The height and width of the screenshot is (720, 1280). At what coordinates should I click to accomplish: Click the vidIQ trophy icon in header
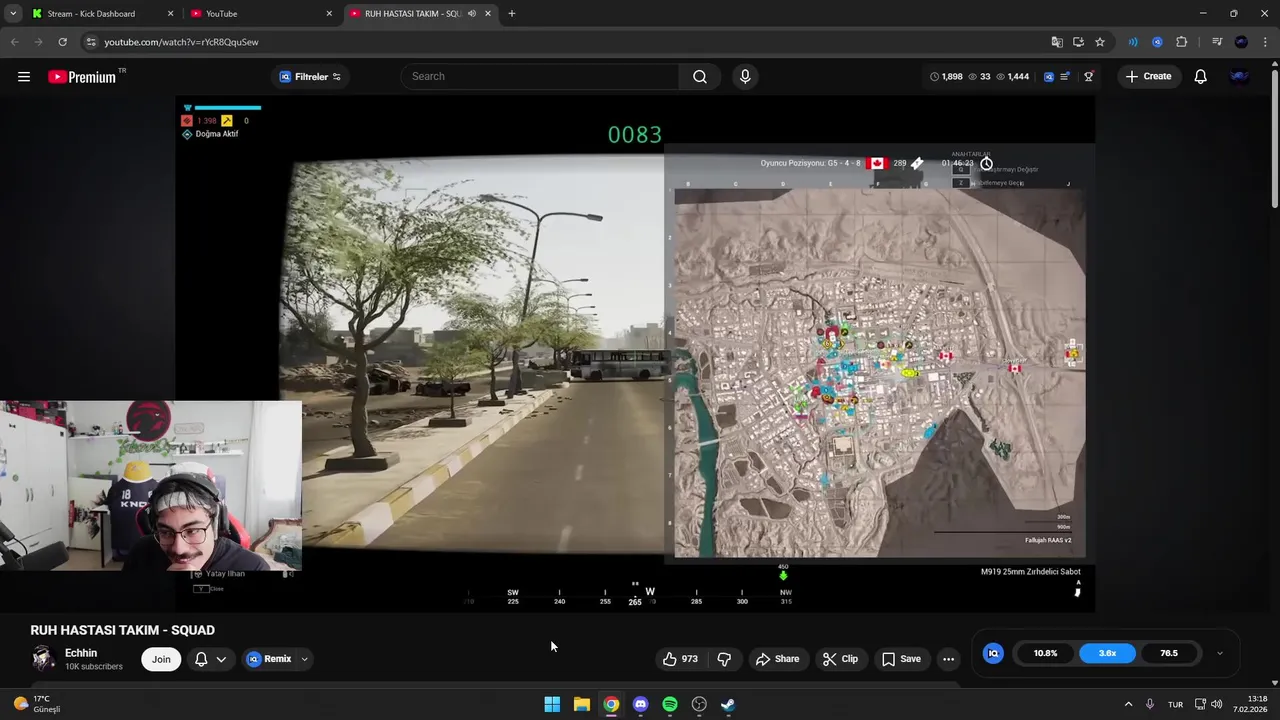1088,76
